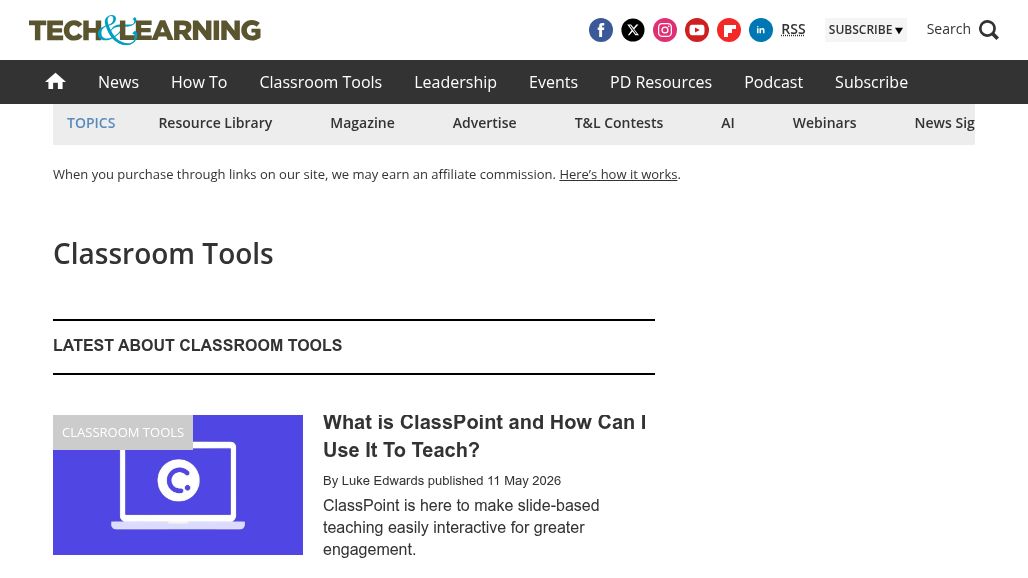Open the PD Resources menu item

click(x=661, y=82)
